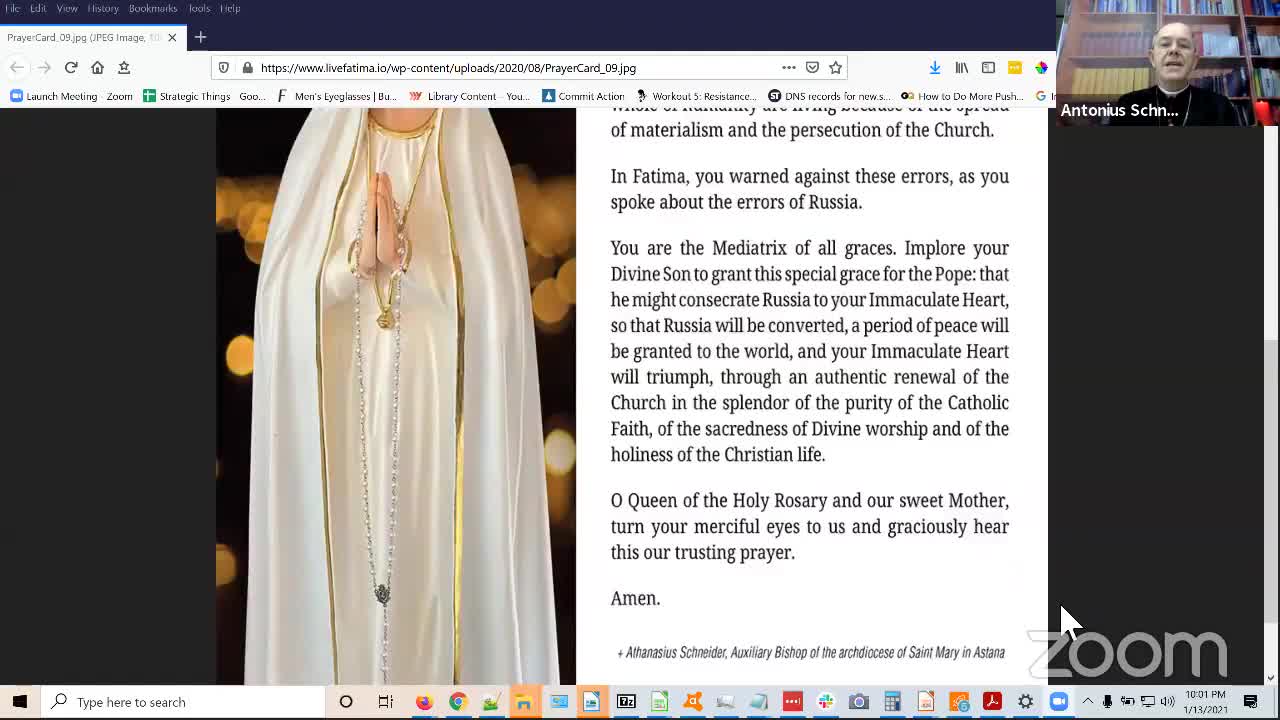Open a new browser tab

[x=200, y=37]
